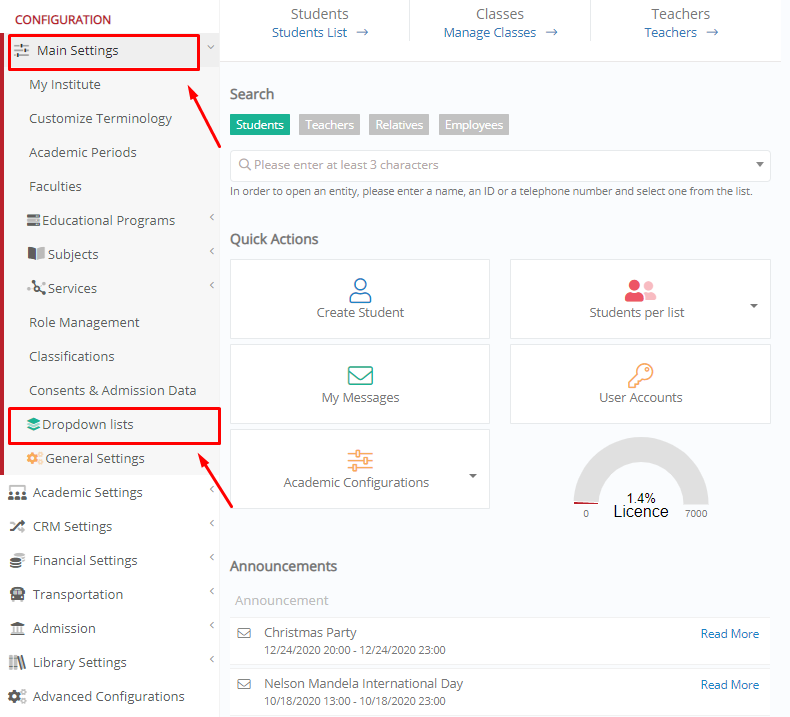
Task: Click the Expand Academic Settings chevron
Action: 212,489
